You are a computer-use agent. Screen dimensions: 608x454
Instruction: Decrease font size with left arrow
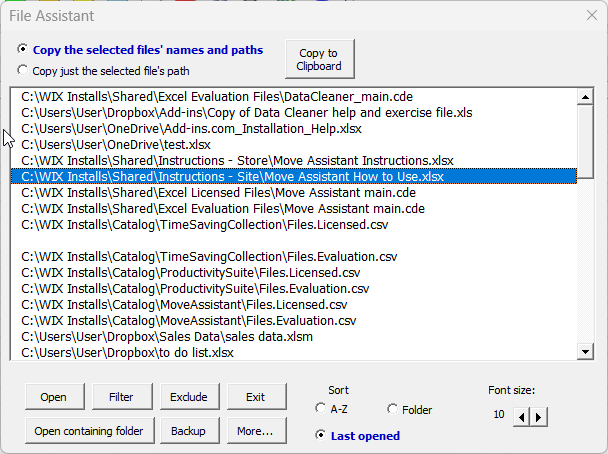522,417
